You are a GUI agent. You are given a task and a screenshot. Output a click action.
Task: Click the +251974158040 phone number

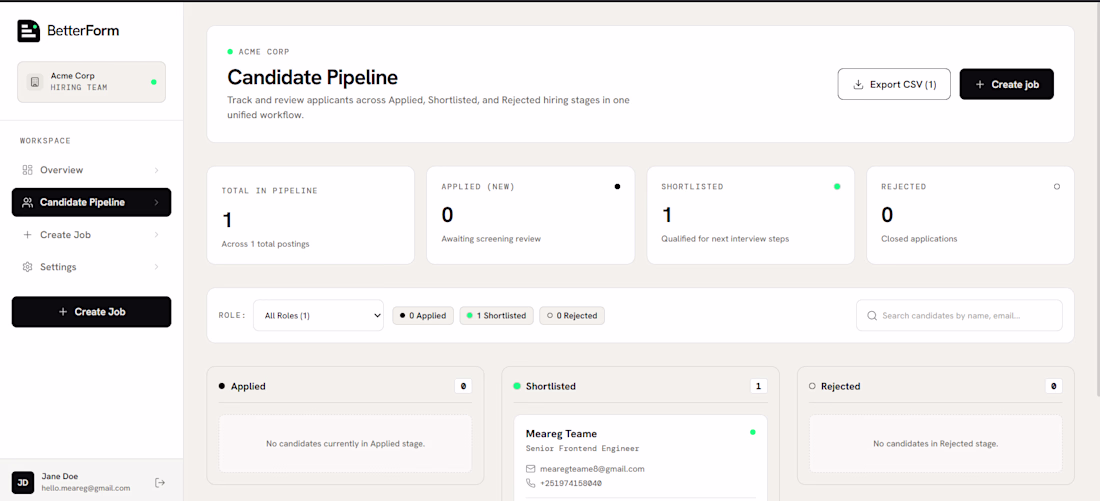570,483
